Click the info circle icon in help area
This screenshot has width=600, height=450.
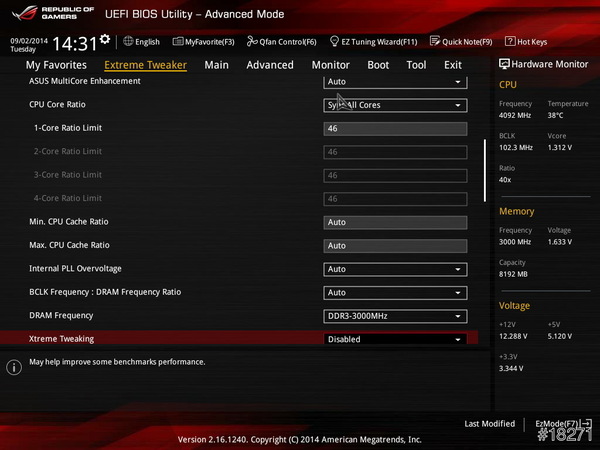[14, 367]
